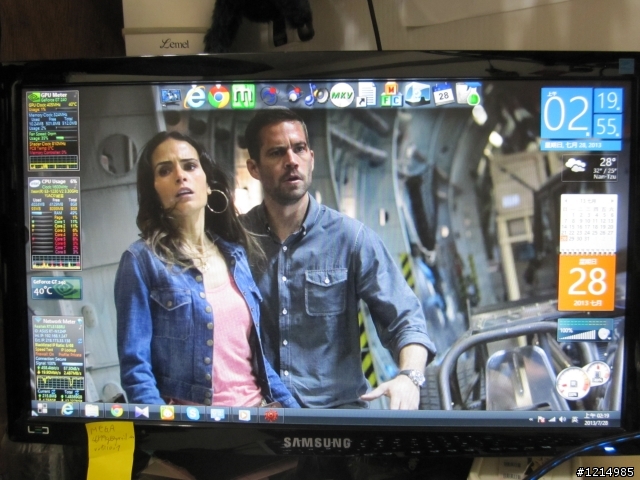
Task: Click the larger round gauge gadget
Action: point(573,384)
